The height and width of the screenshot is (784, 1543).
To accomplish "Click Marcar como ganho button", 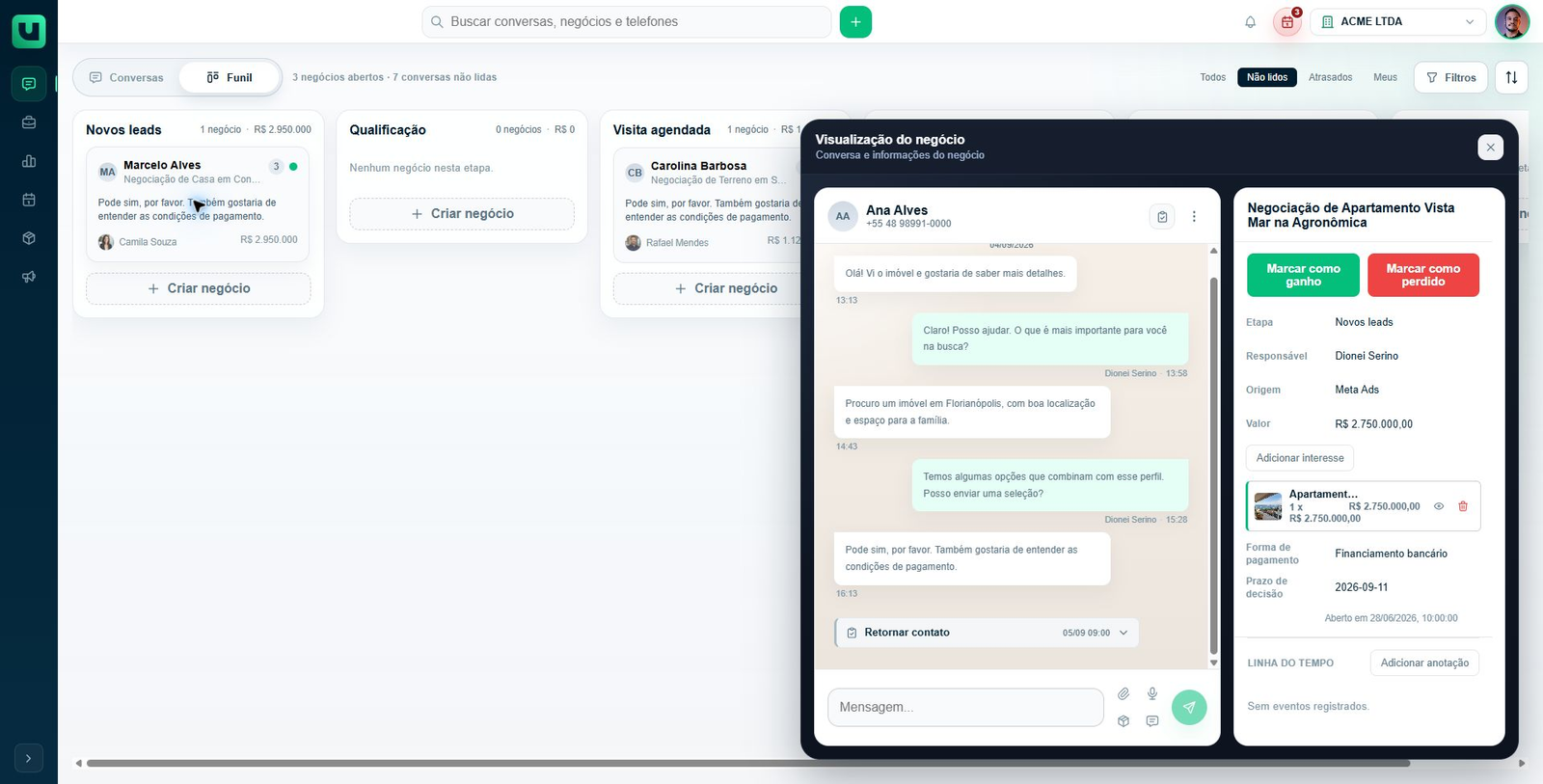I will coord(1303,275).
